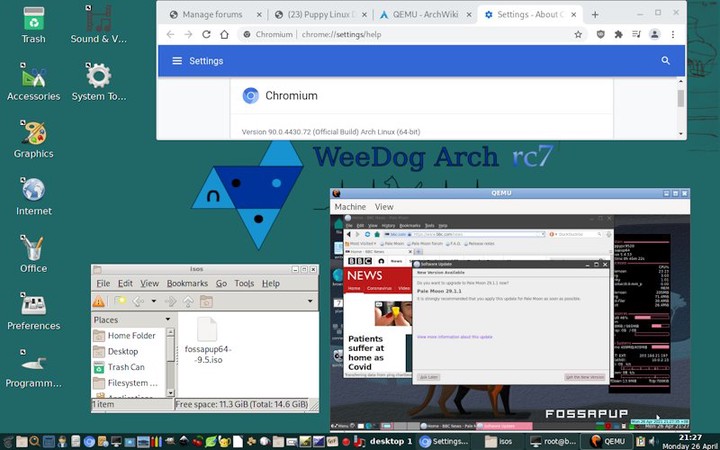Click Get the New Version button
The image size is (720, 450).
[x=585, y=377]
